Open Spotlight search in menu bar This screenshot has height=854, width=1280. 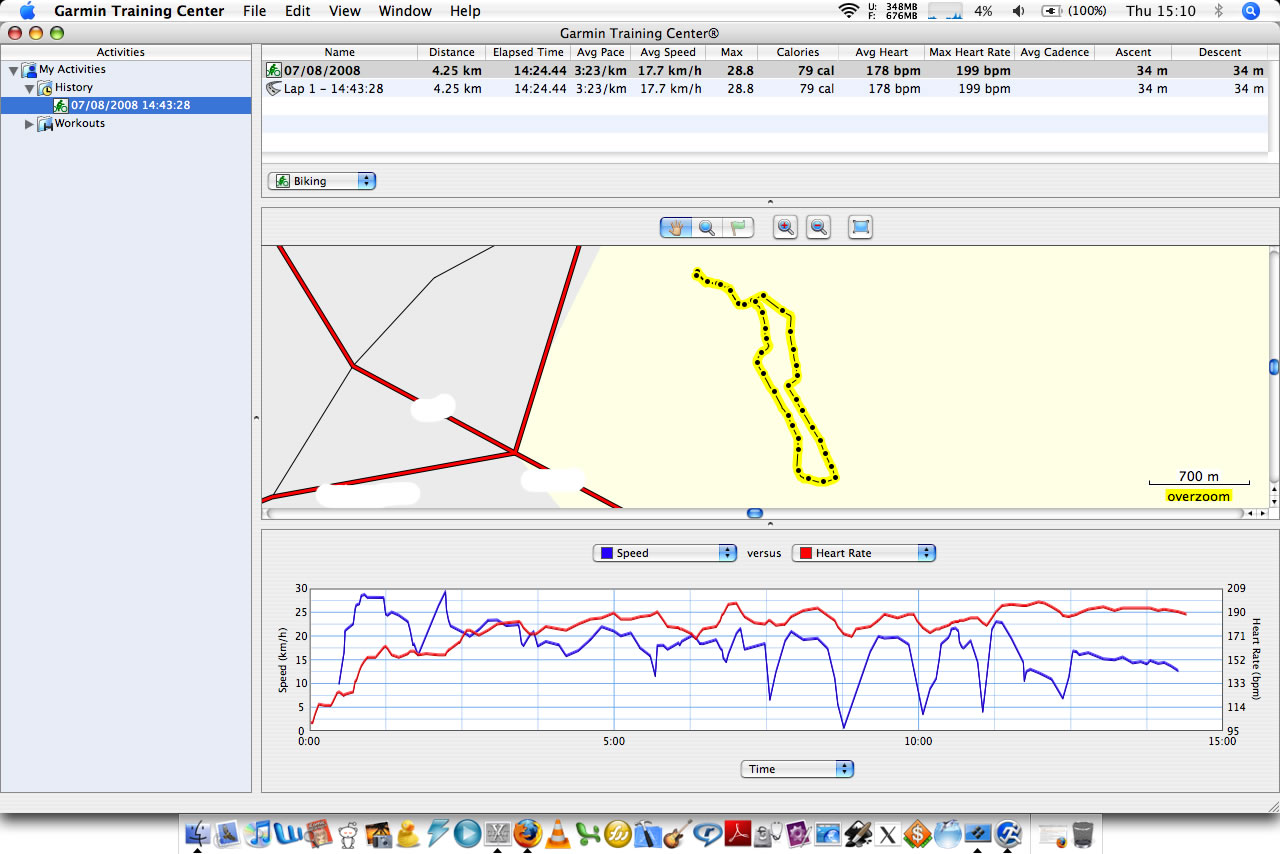coord(1250,11)
